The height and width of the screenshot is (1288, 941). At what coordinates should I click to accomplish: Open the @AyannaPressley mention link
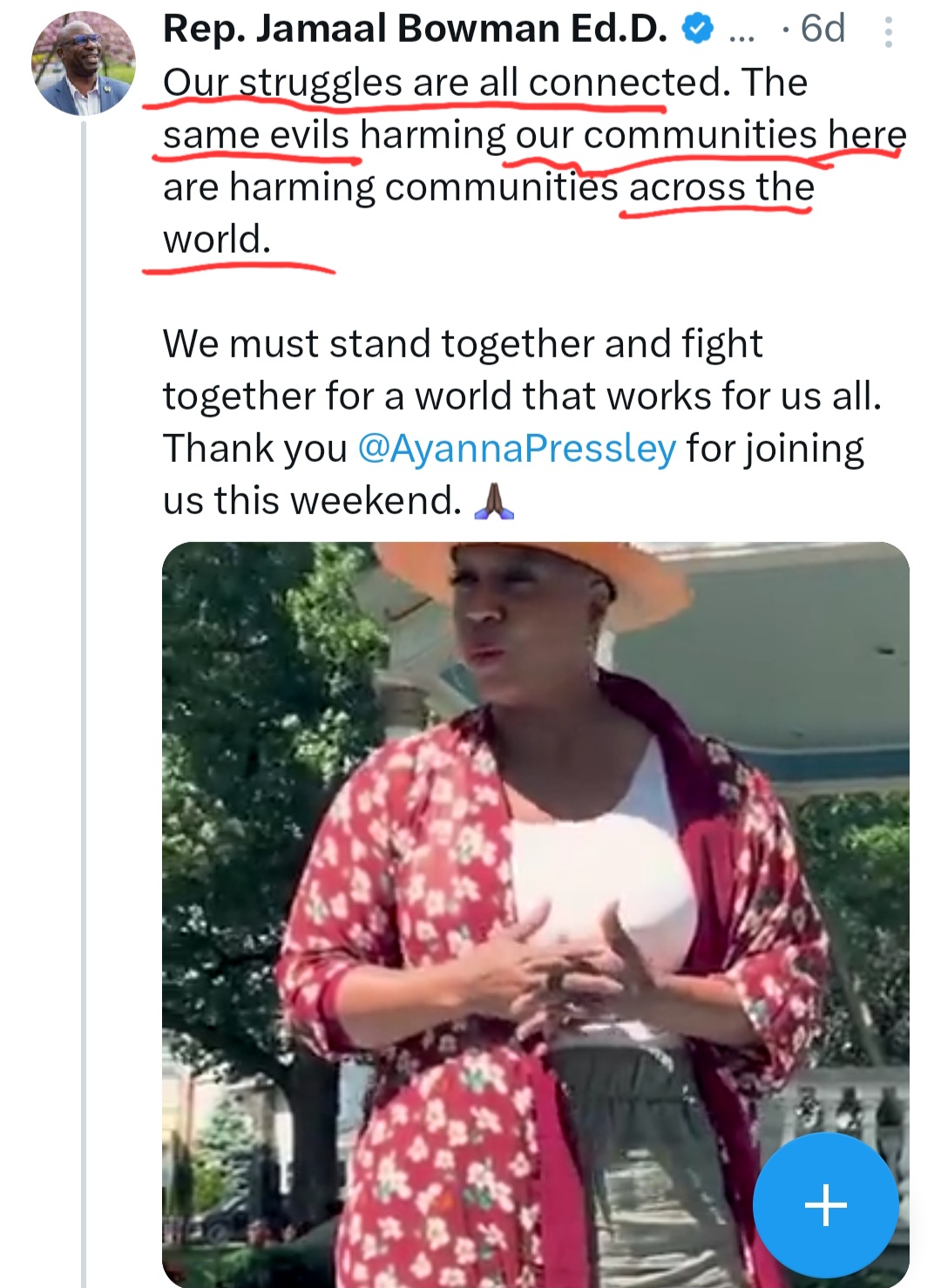click(x=517, y=449)
